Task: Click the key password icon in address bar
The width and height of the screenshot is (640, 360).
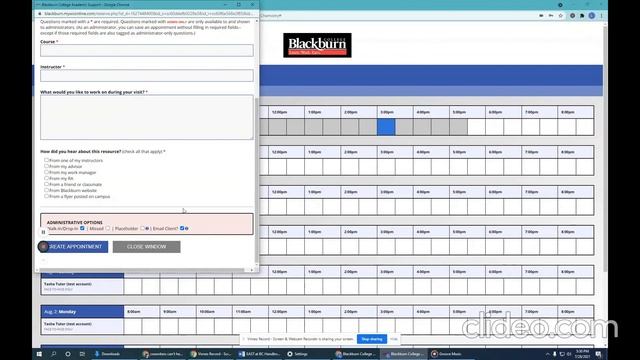Action: [x=551, y=16]
